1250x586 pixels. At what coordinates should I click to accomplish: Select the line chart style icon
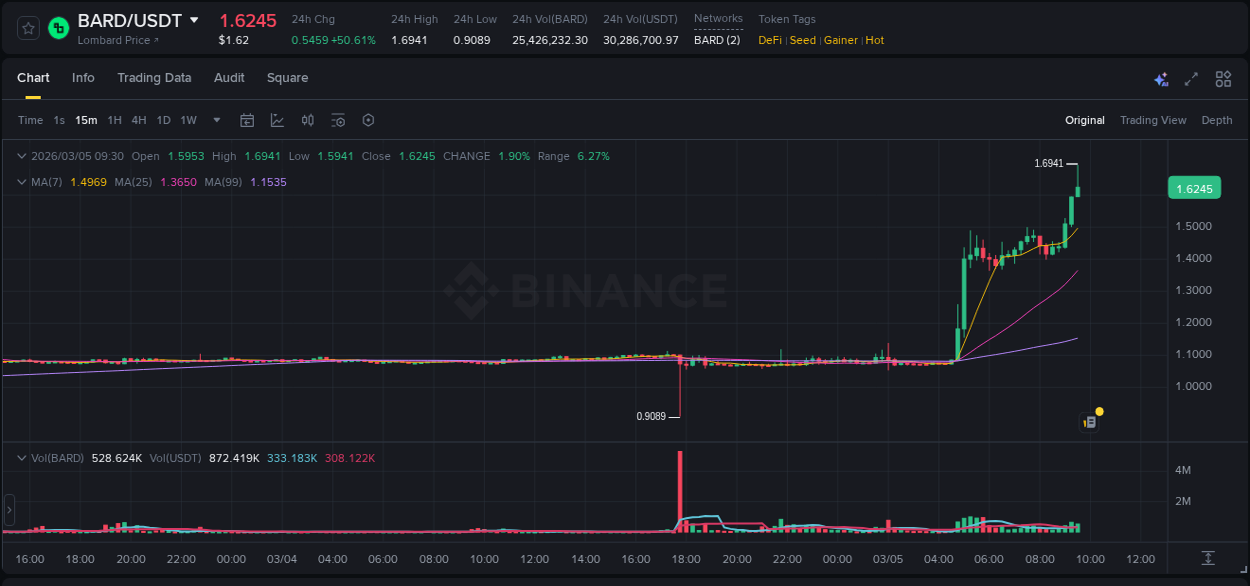click(279, 120)
